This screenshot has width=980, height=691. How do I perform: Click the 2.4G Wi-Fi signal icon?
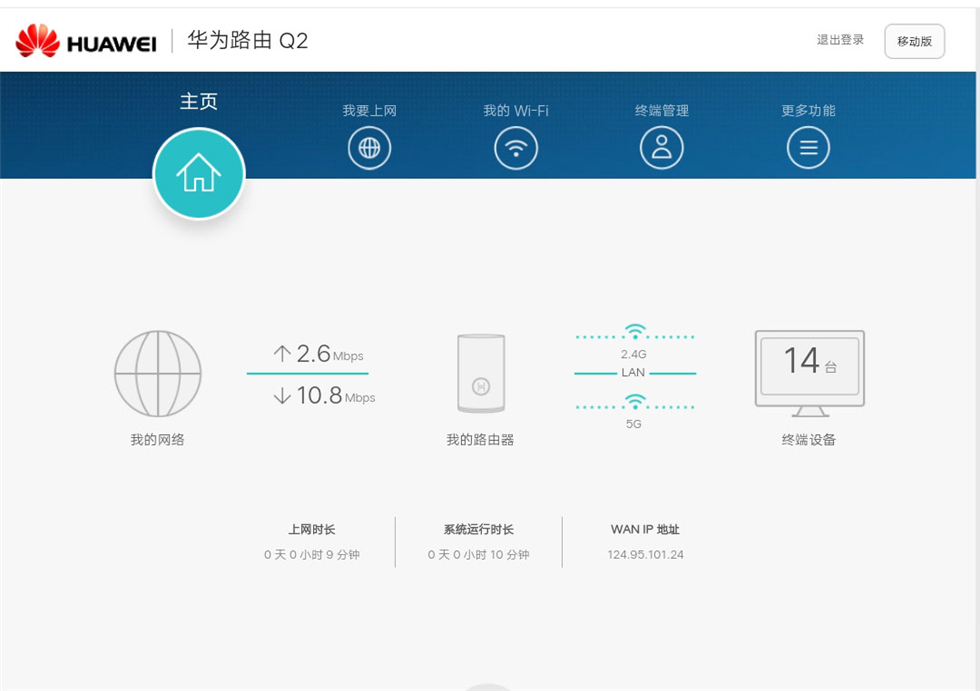tap(635, 331)
